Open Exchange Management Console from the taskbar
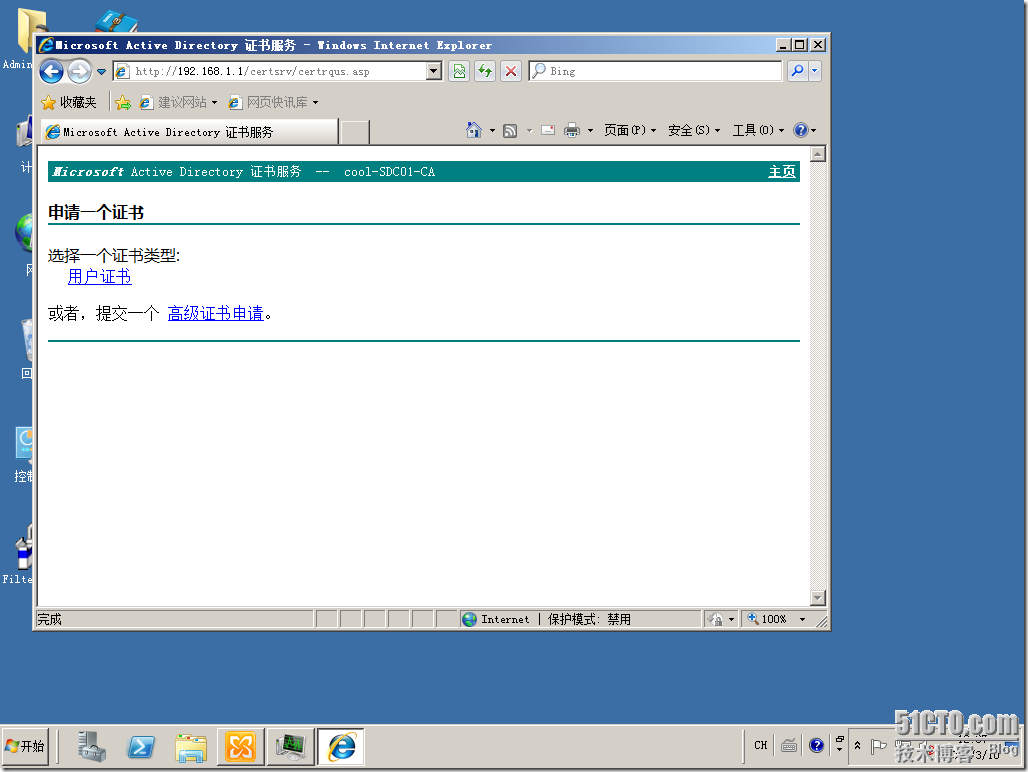The image size is (1028, 772). pos(241,746)
